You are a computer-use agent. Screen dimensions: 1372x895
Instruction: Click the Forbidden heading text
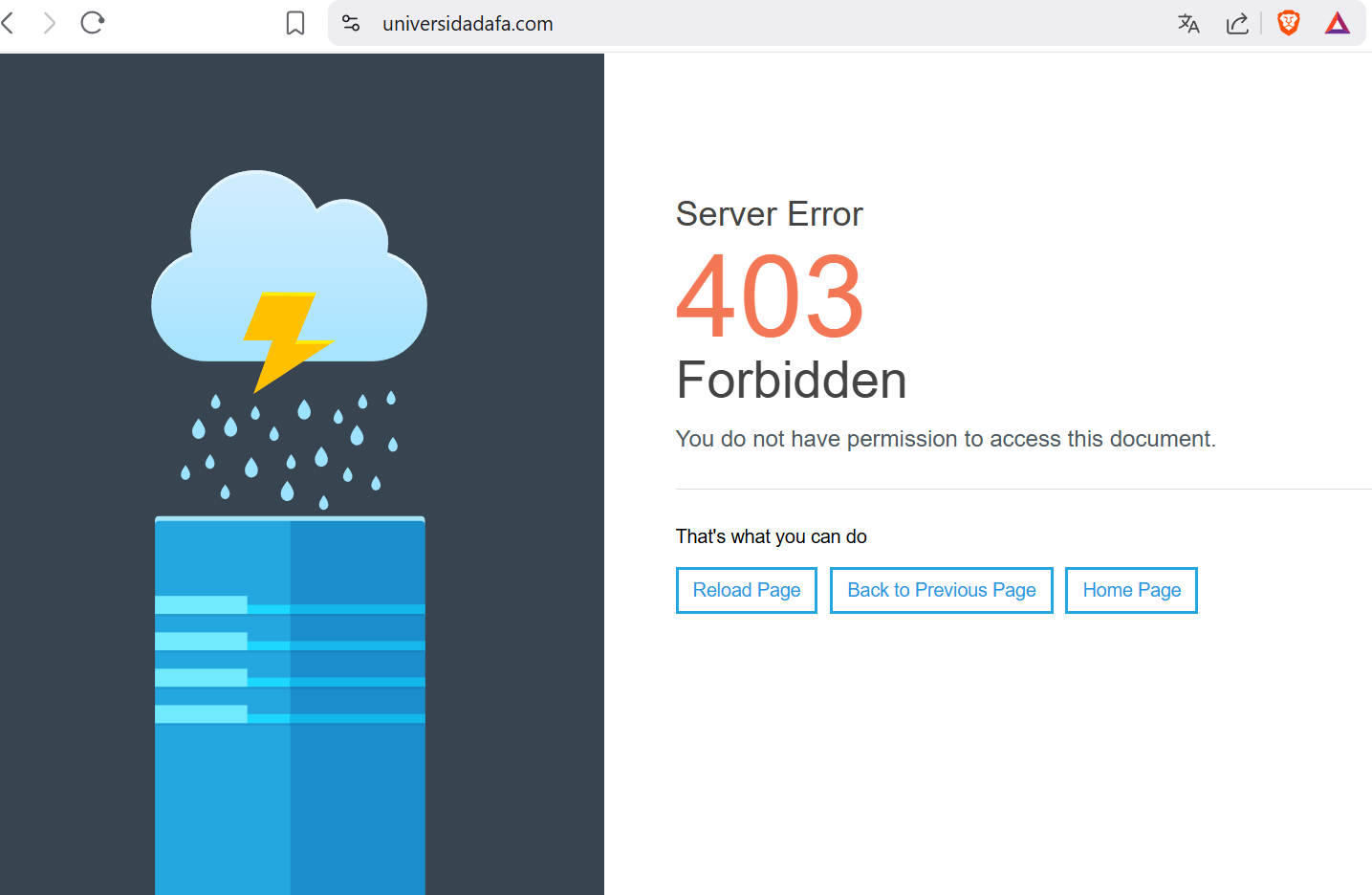[791, 381]
